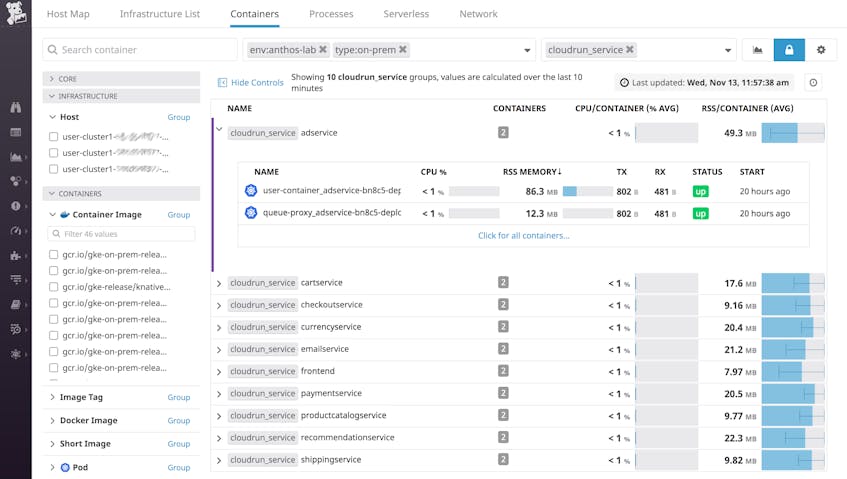This screenshot has height=479, width=847.
Task: Click the container count badge for adservice
Action: tap(503, 132)
